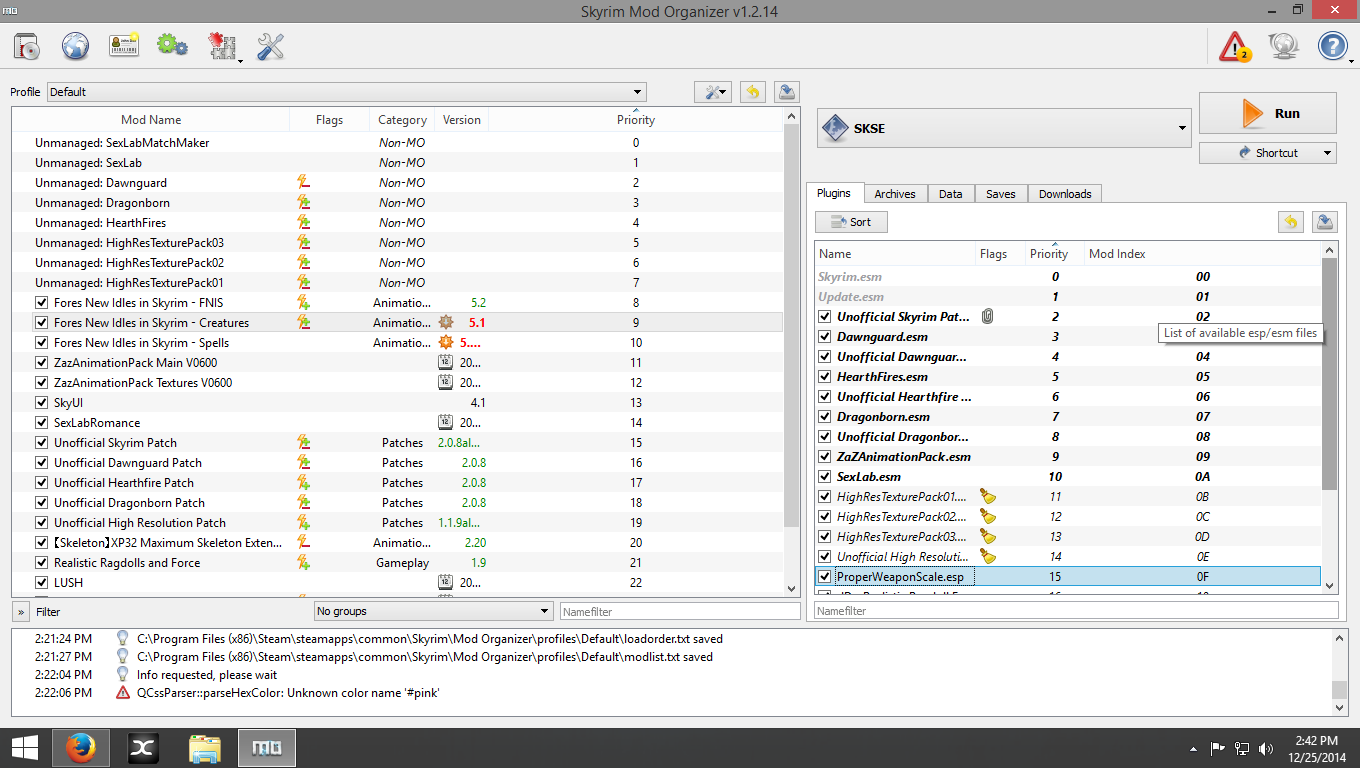Open the Saves tab
Viewport: 1360px width, 768px height.
coord(1000,194)
